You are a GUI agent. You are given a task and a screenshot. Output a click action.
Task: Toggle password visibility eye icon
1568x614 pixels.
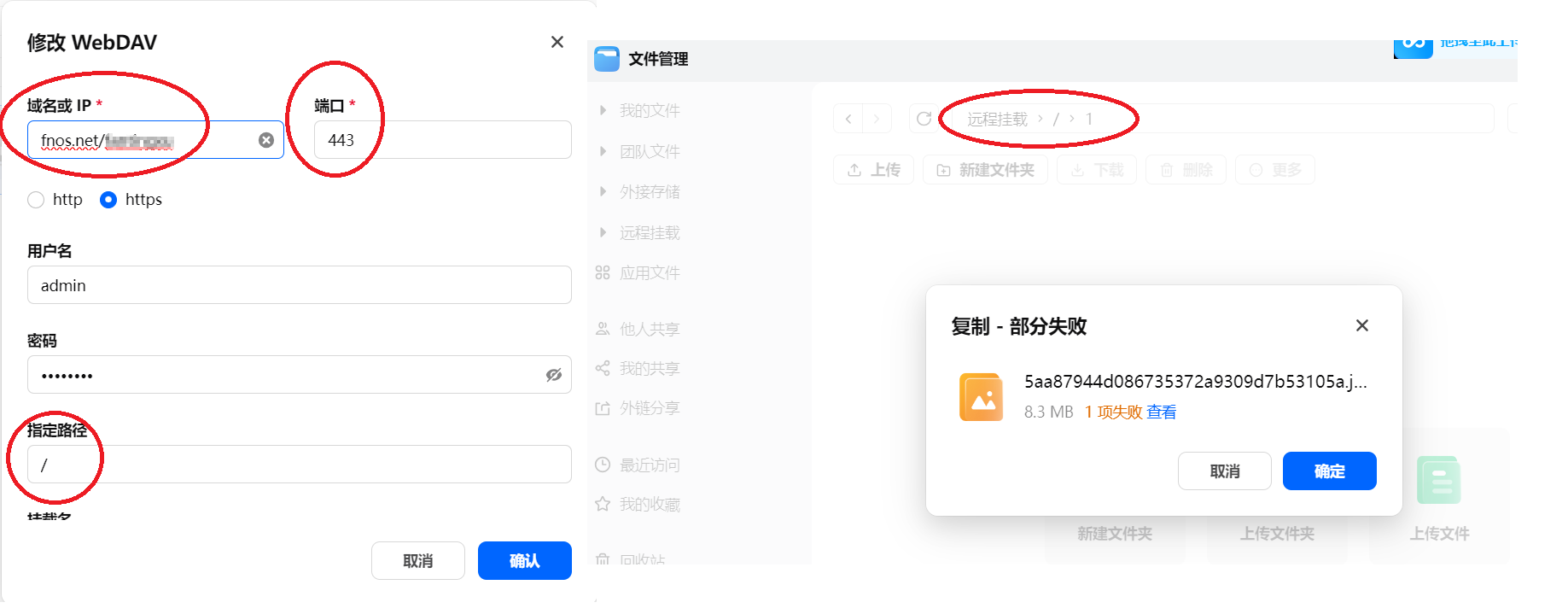click(554, 375)
